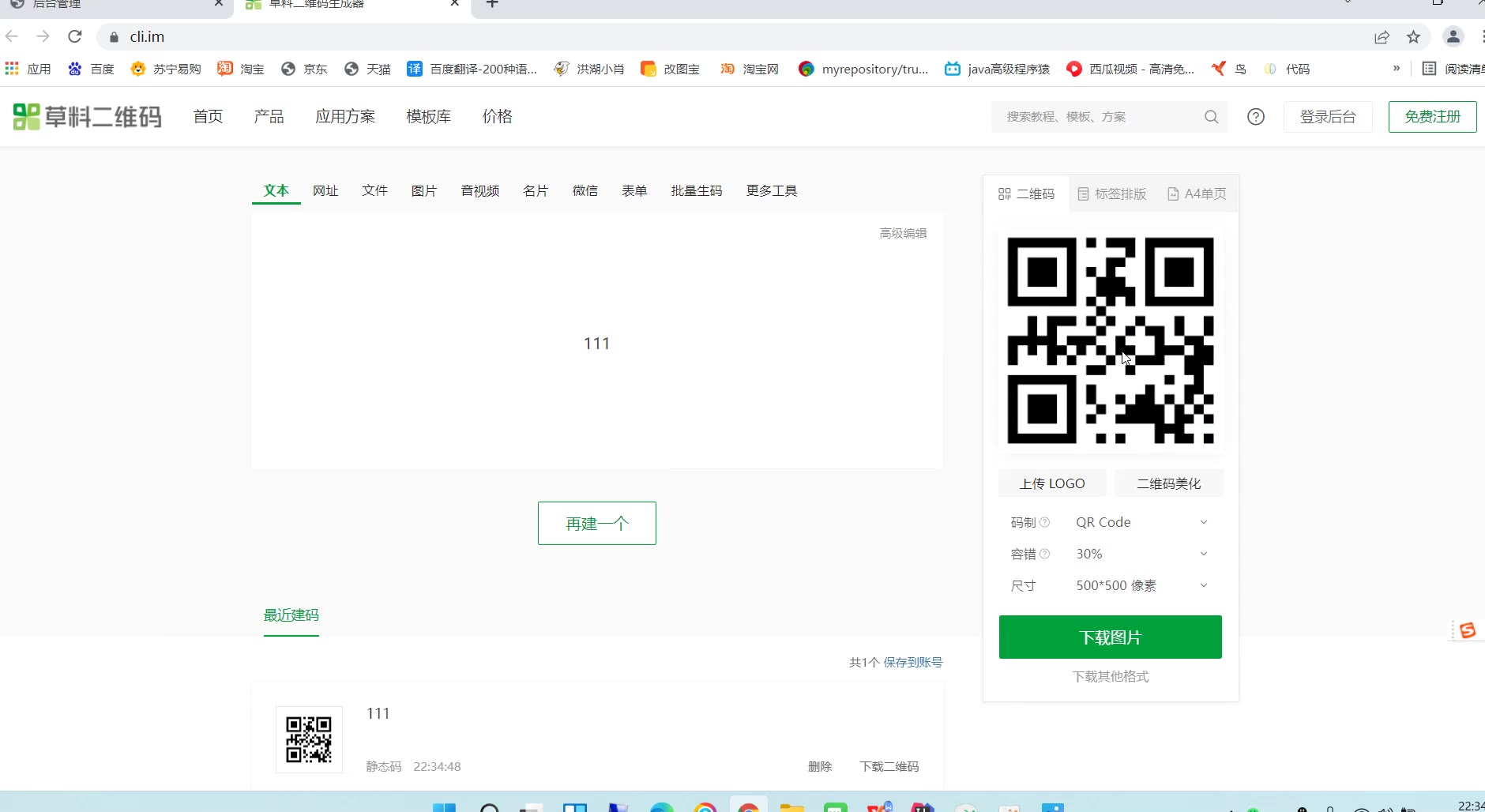The height and width of the screenshot is (812, 1485).
Task: Click the share page icon in address bar
Action: (x=1382, y=36)
